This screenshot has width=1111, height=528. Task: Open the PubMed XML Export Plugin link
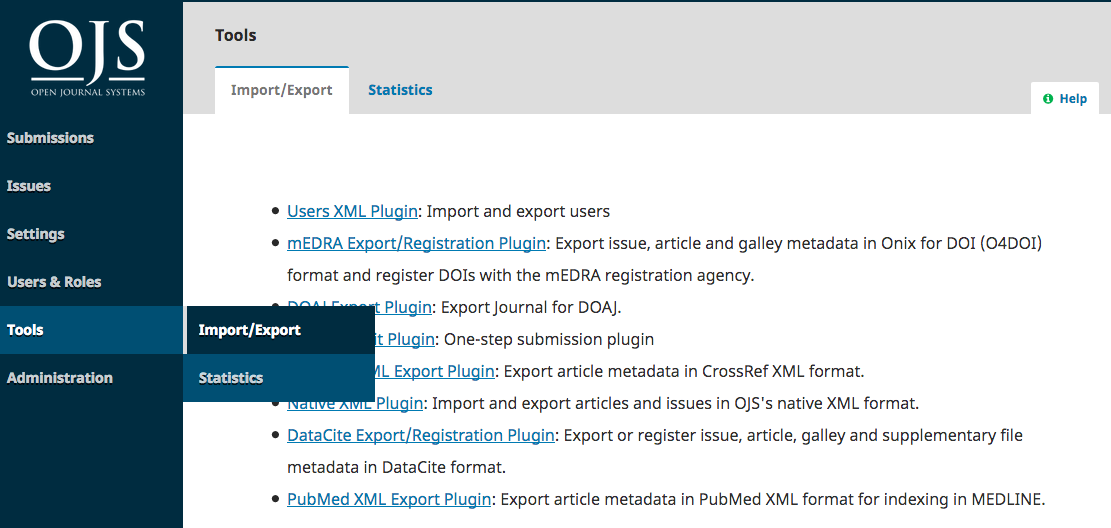(388, 499)
